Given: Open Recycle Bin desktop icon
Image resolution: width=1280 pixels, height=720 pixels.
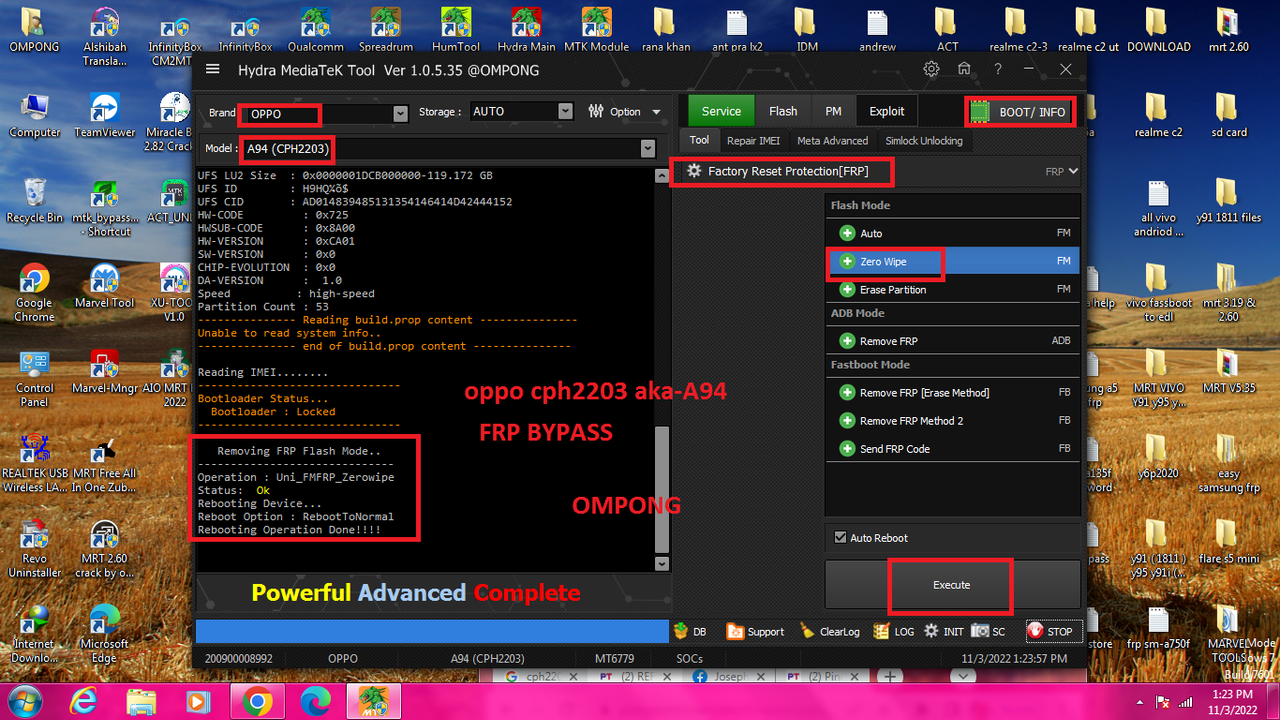Looking at the screenshot, I should (34, 201).
